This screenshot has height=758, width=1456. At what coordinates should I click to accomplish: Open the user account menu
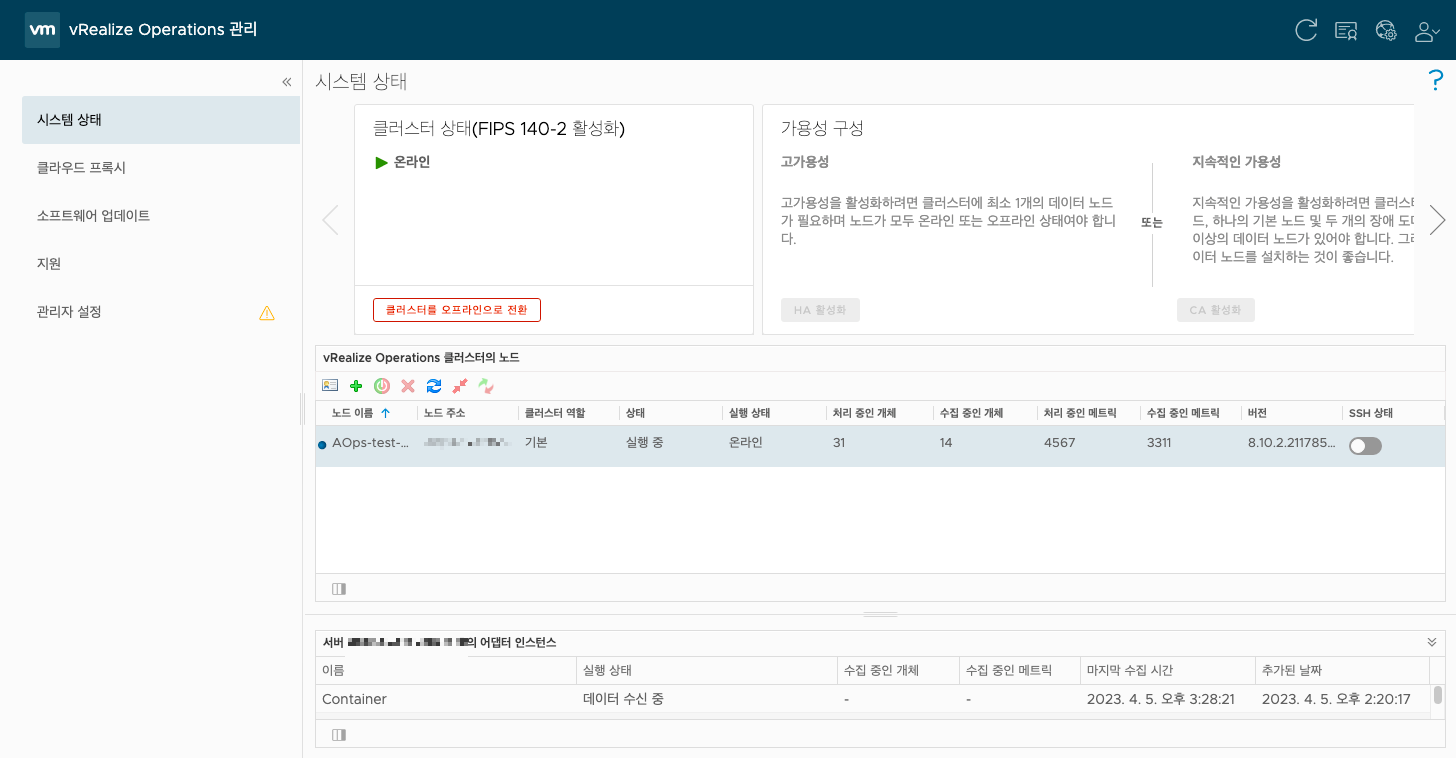(1427, 31)
